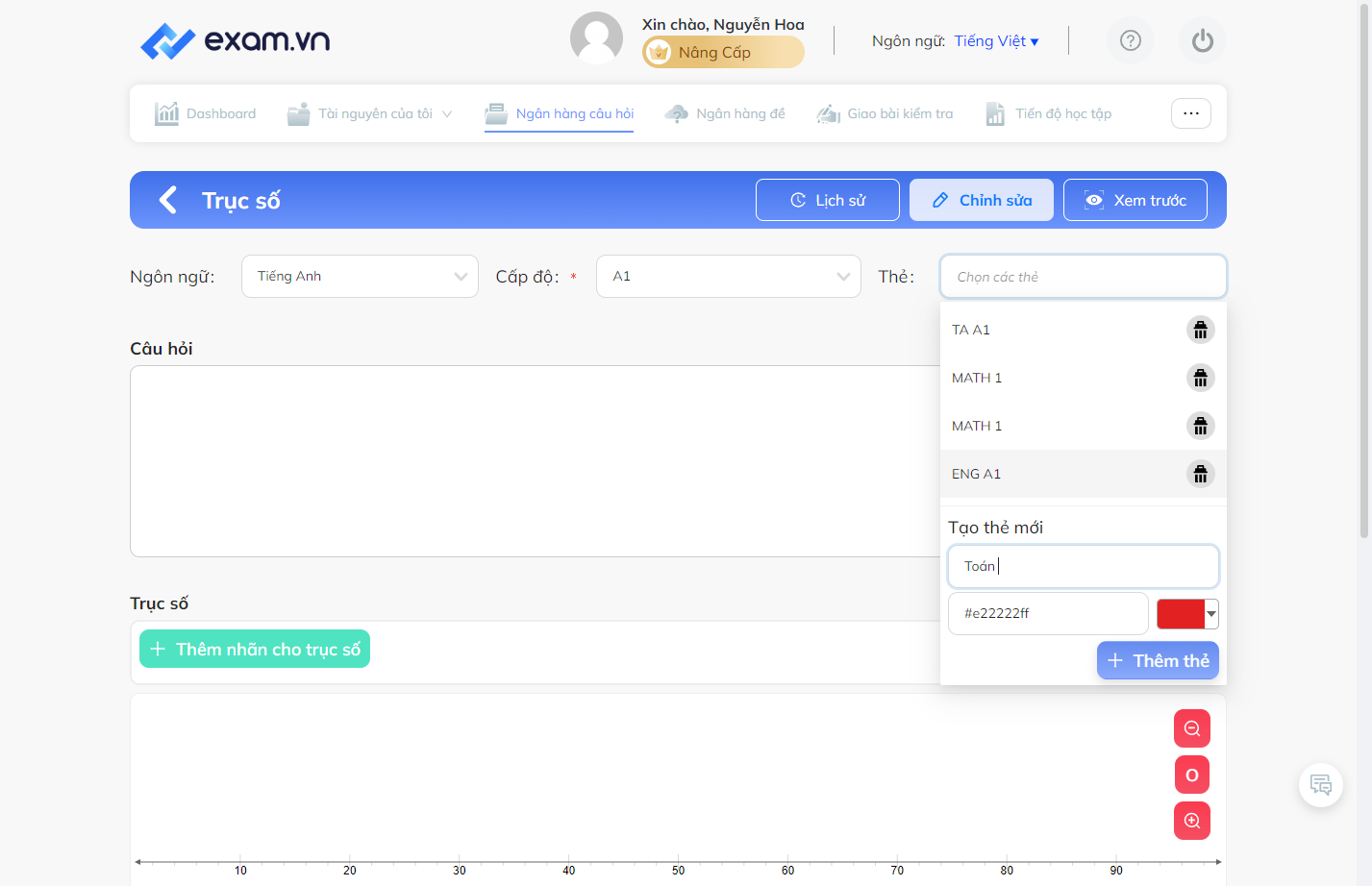Reset number line zoom with O button

[1192, 775]
